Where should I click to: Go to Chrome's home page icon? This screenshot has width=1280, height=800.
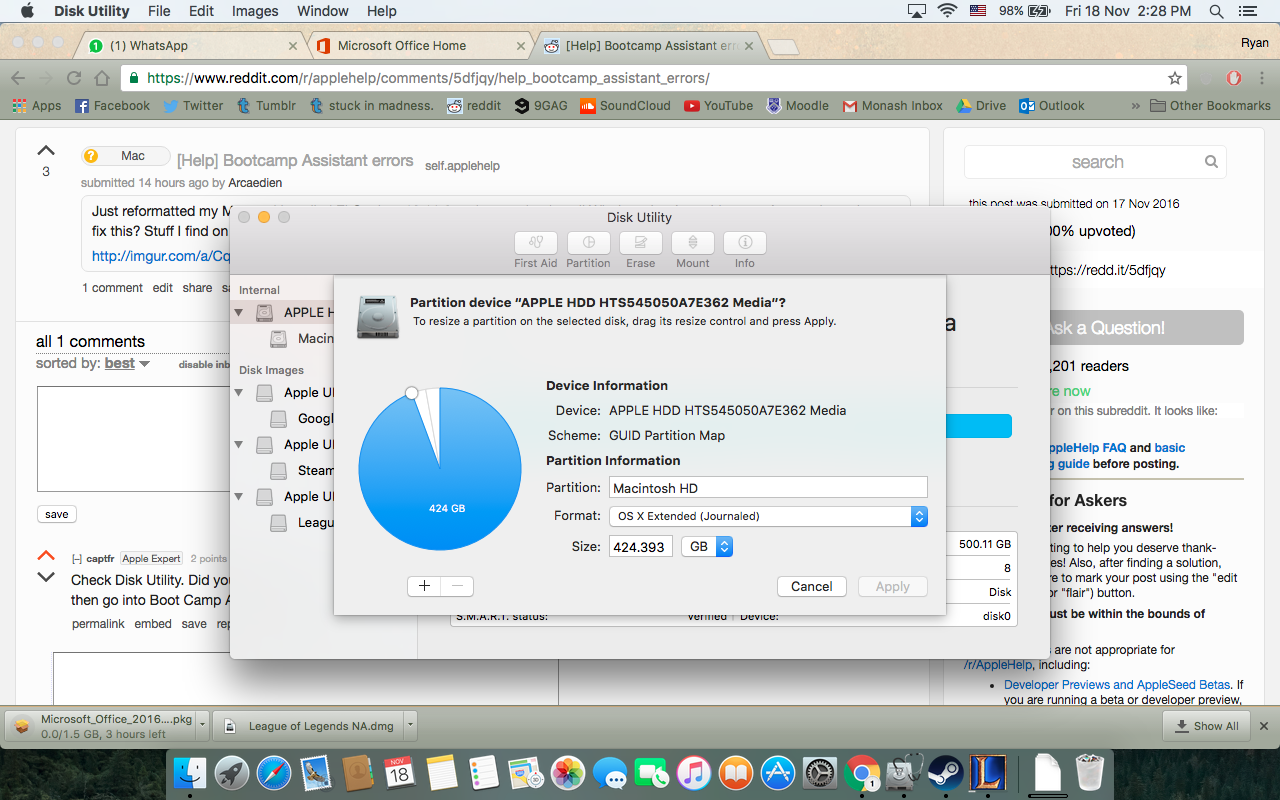click(101, 78)
